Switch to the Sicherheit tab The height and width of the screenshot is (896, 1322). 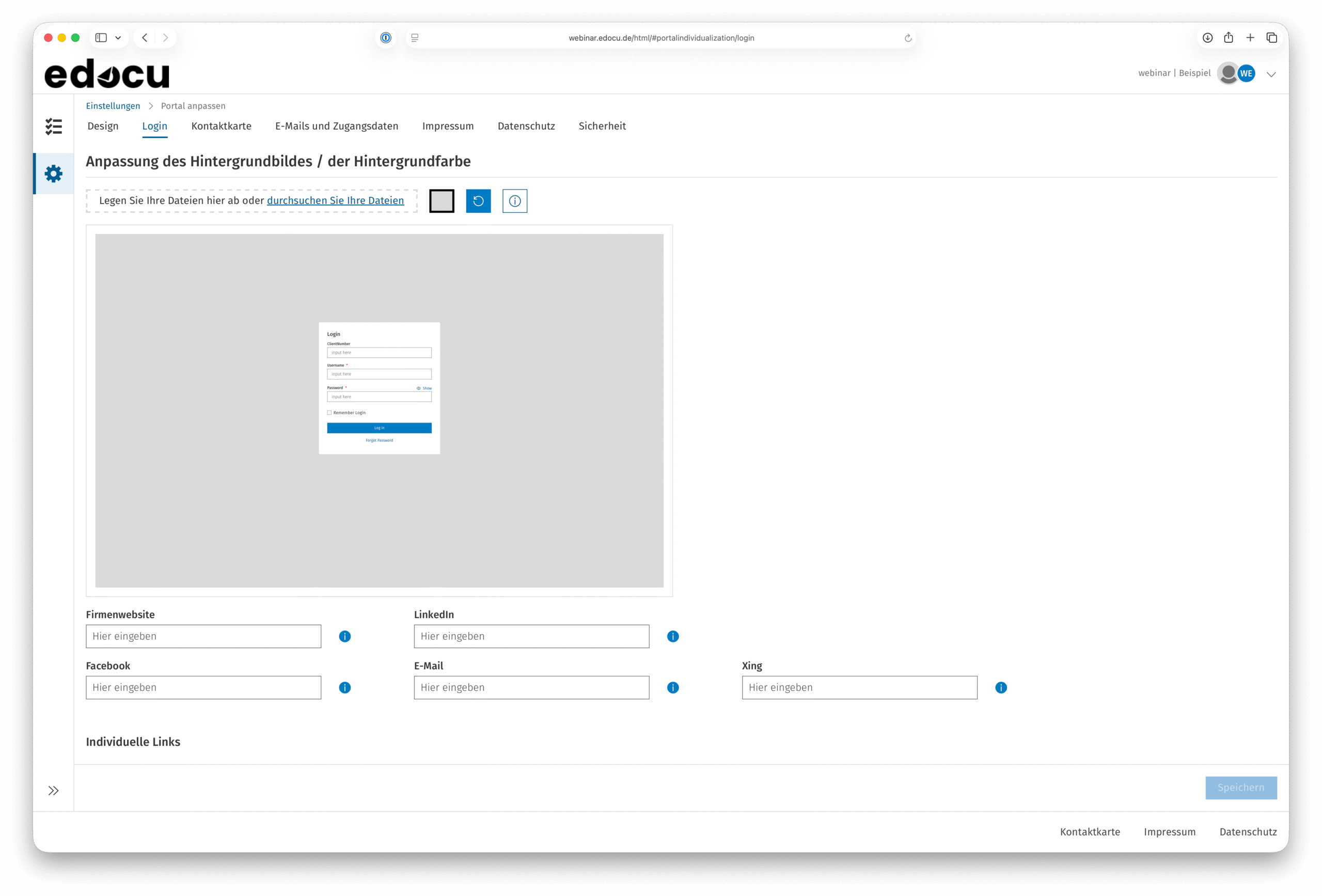click(602, 125)
